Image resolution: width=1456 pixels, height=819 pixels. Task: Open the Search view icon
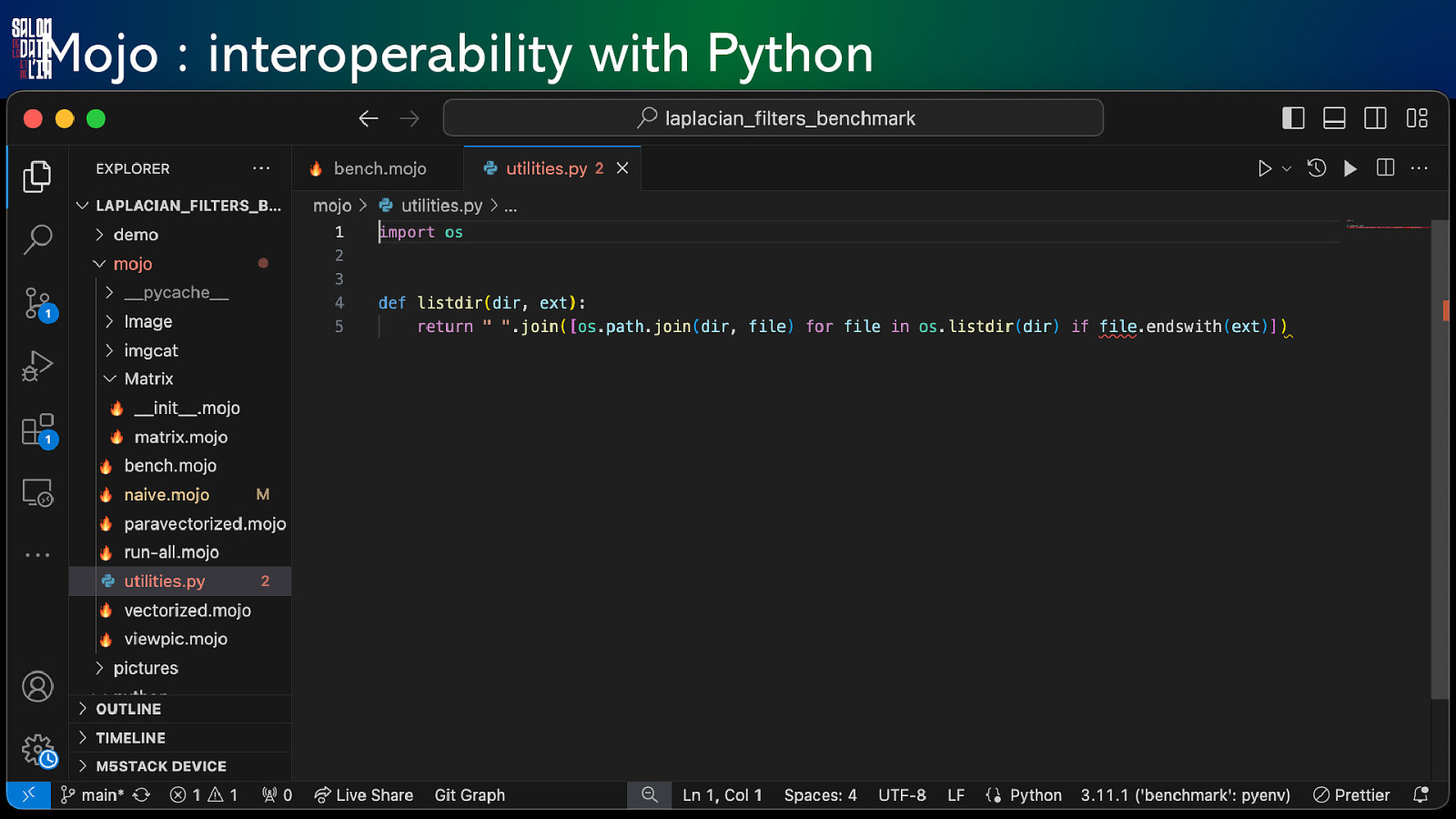[37, 239]
